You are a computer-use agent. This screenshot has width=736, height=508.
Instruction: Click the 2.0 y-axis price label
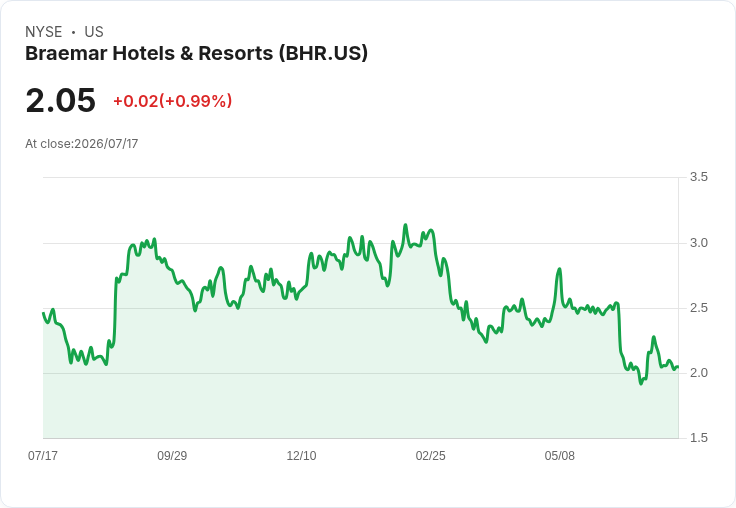coord(698,373)
